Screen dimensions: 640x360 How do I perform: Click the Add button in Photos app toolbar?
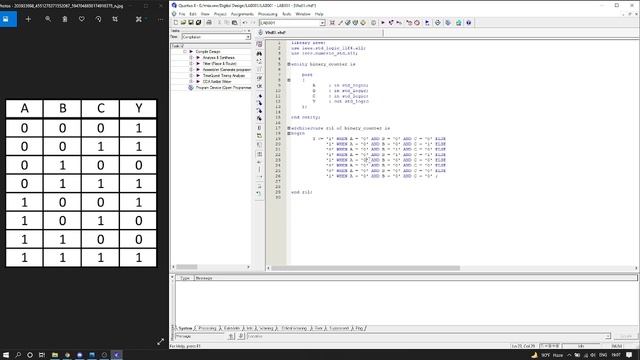click(x=28, y=19)
